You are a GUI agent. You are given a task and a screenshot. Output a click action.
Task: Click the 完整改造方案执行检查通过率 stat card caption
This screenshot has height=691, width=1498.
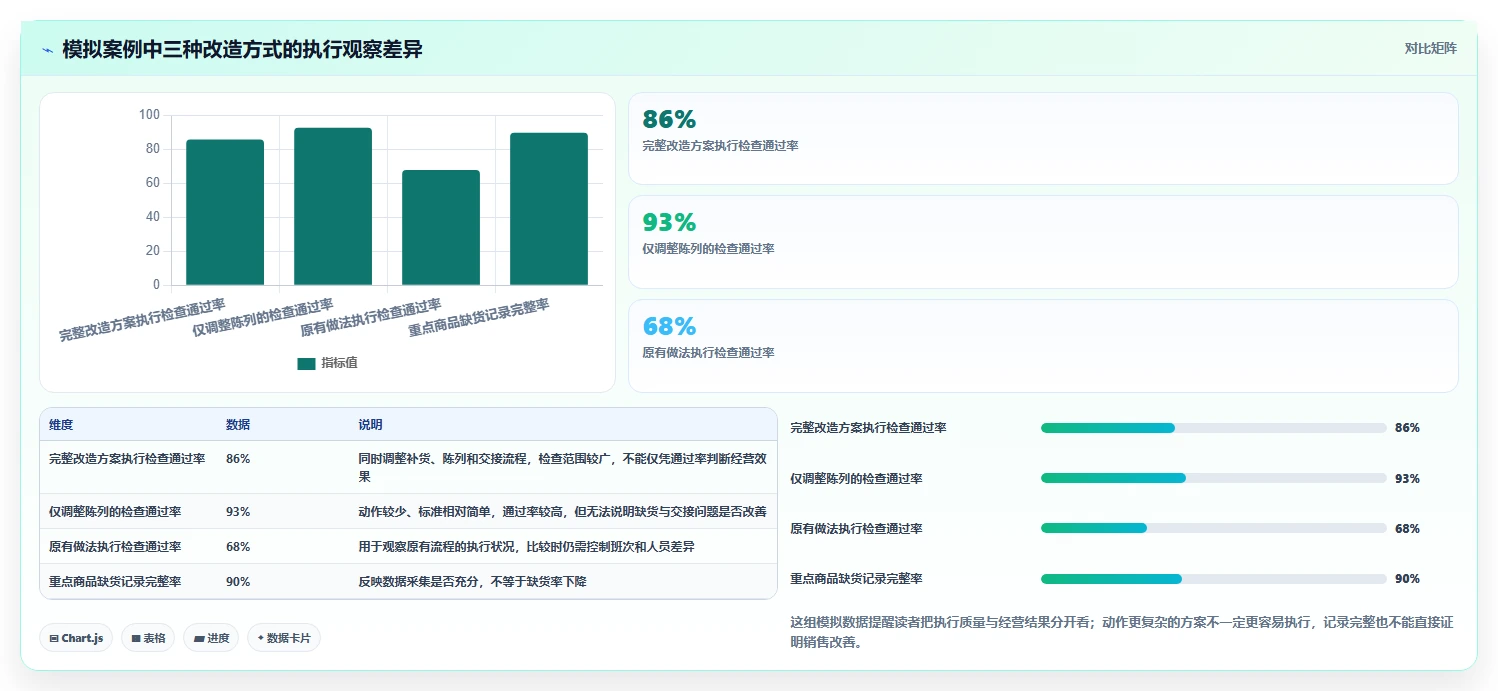pyautogui.click(x=720, y=145)
